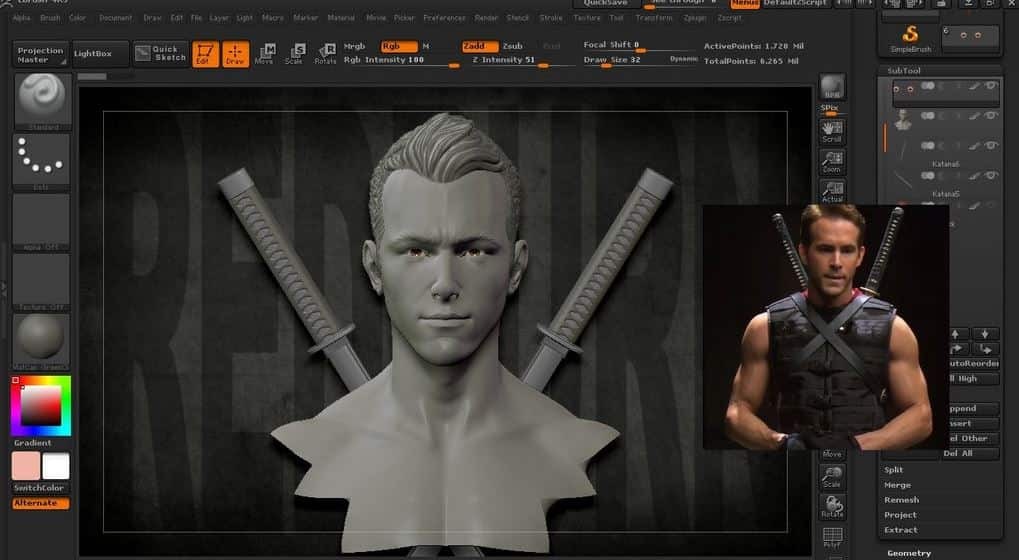Click the QuickSave button
The image size is (1019, 560).
pos(606,3)
